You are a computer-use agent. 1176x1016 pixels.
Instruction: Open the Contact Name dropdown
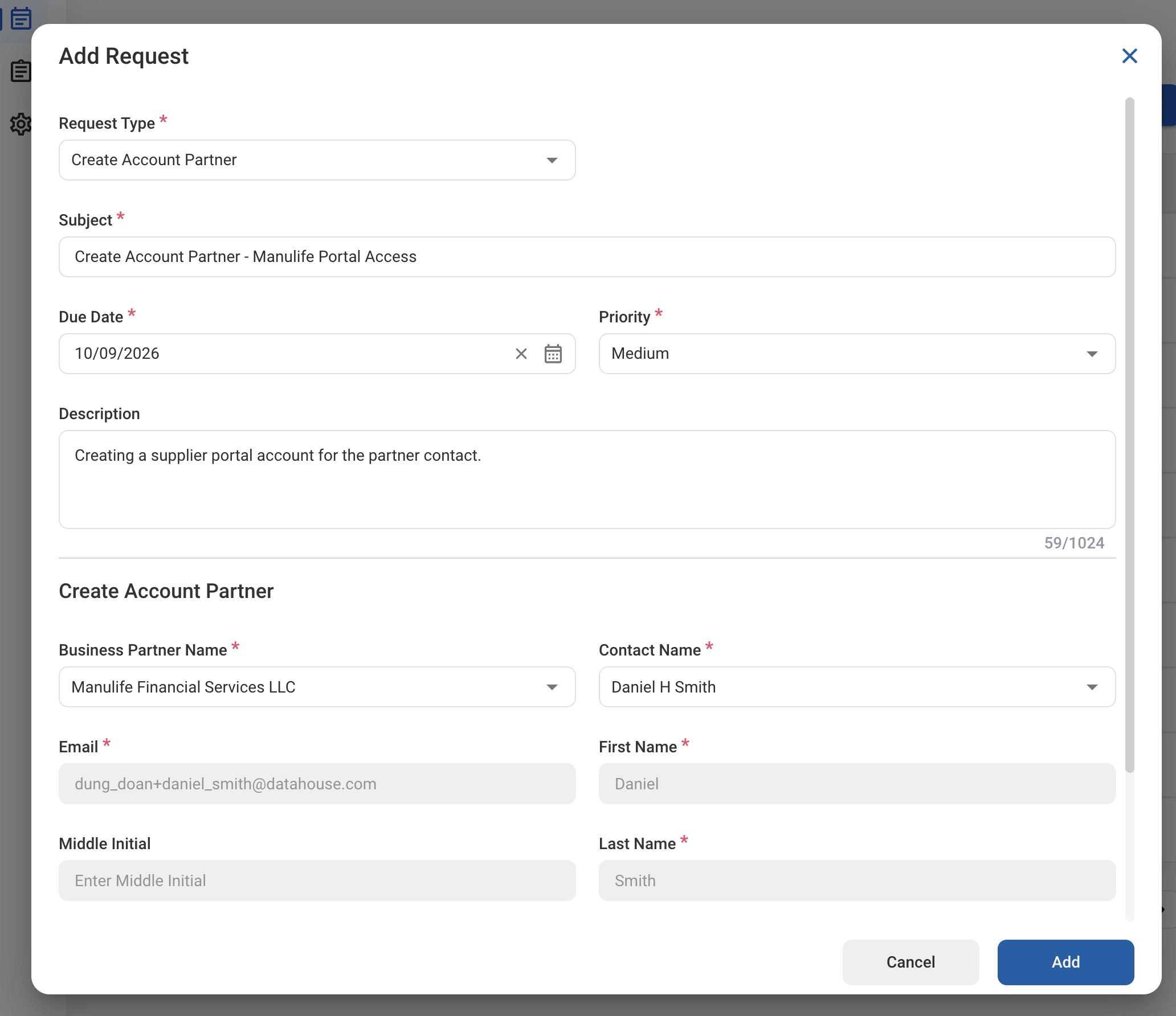(x=857, y=687)
